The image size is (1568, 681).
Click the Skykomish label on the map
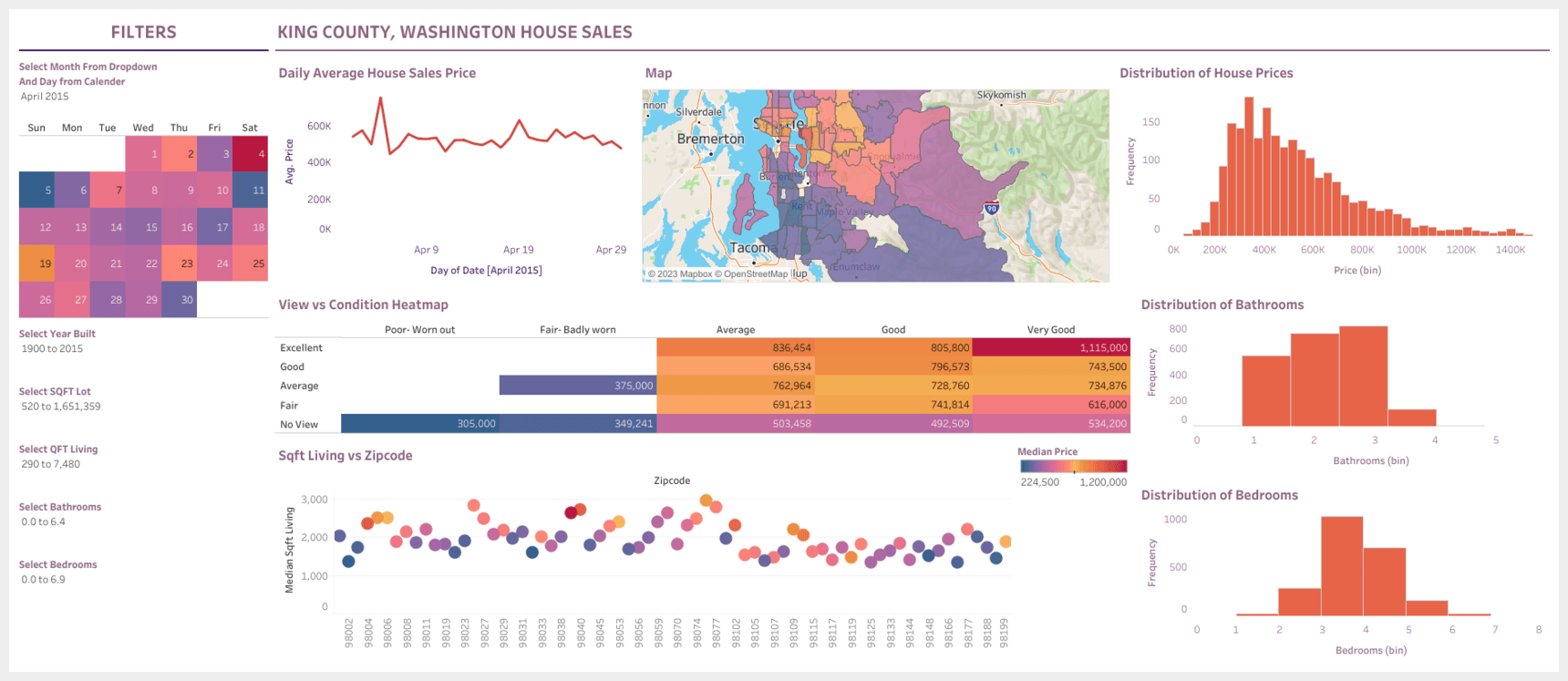point(1001,95)
